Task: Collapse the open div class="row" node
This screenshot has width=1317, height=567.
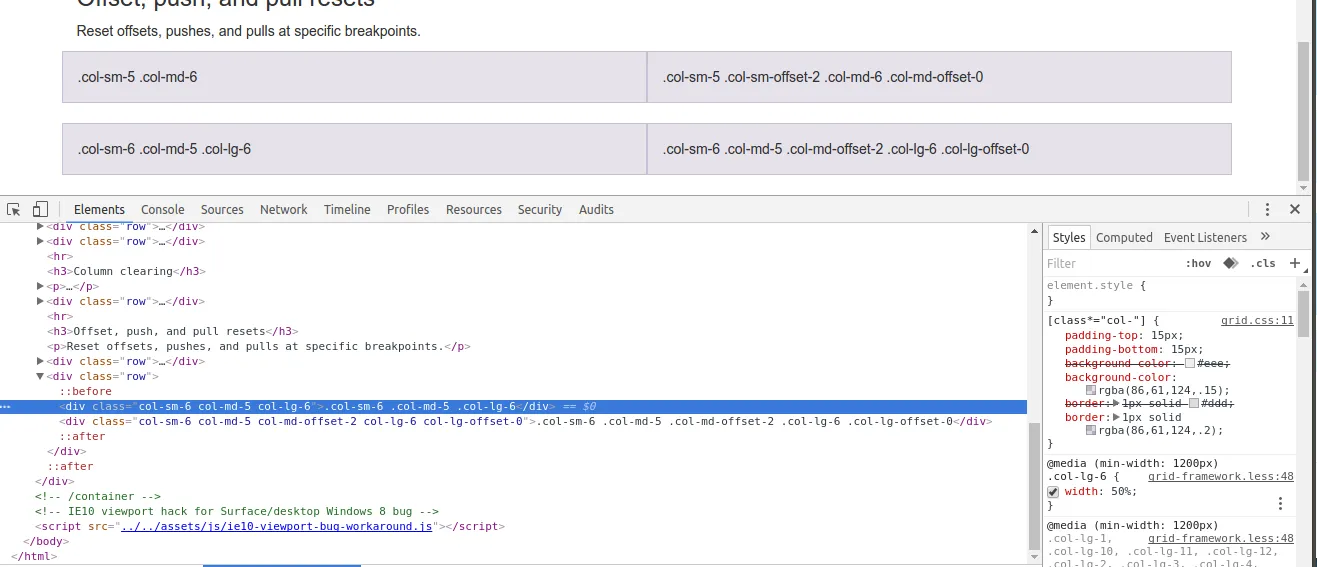Action: [41, 376]
